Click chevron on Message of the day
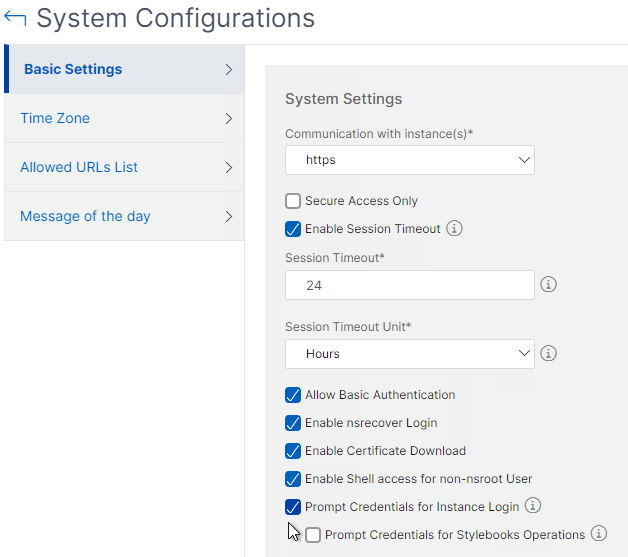 pyautogui.click(x=229, y=217)
